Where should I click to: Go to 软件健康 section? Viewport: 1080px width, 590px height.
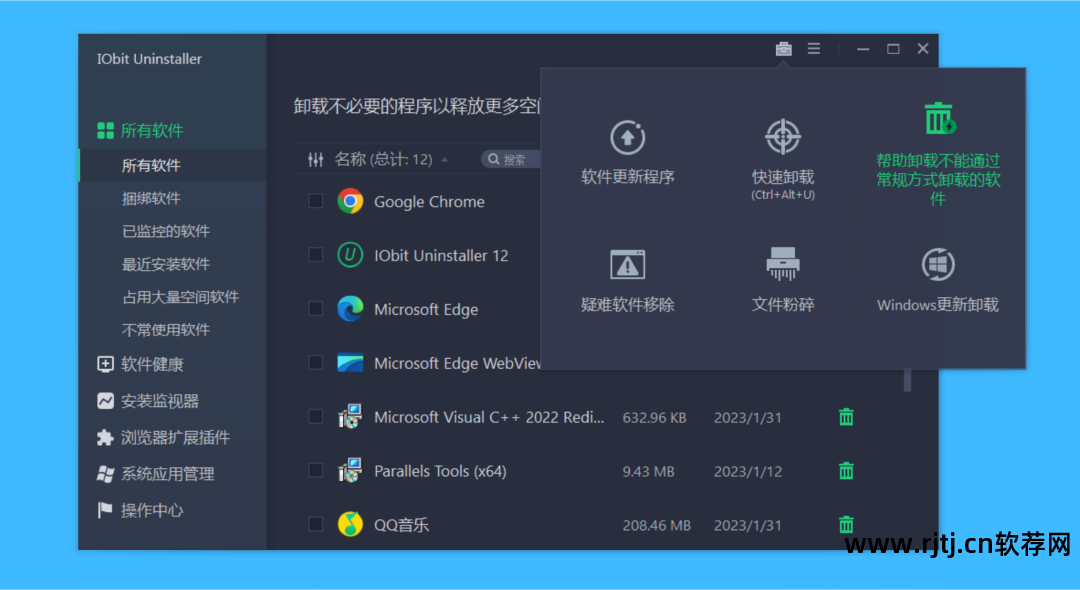point(141,364)
